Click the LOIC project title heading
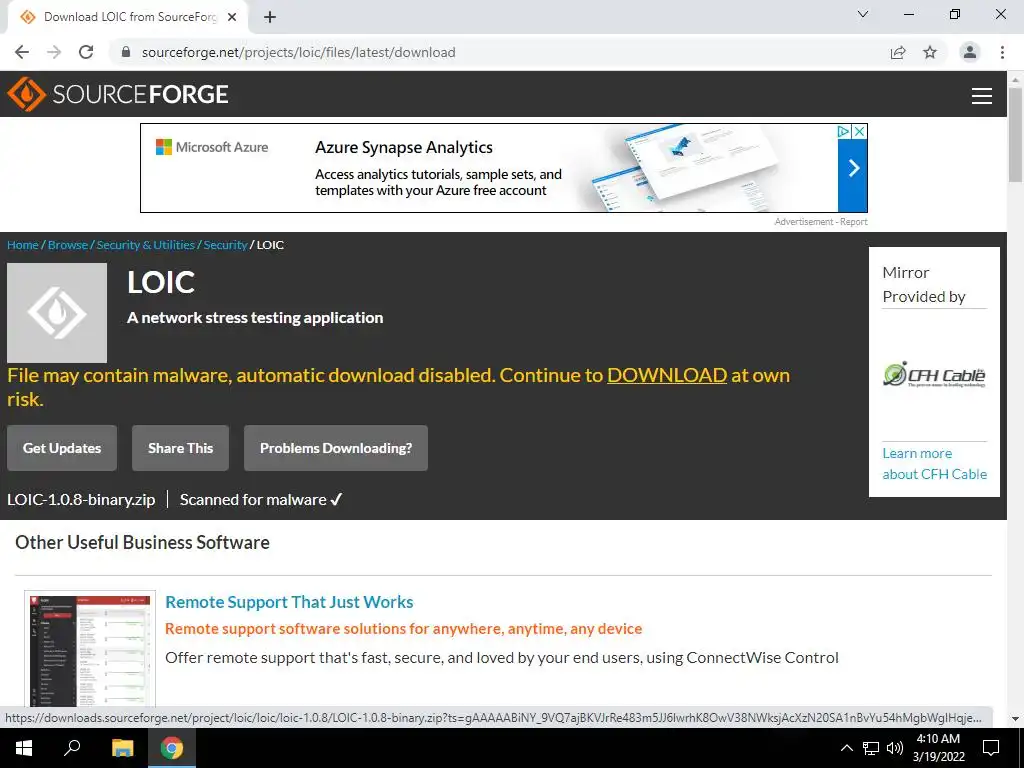1024x768 pixels. [x=161, y=282]
